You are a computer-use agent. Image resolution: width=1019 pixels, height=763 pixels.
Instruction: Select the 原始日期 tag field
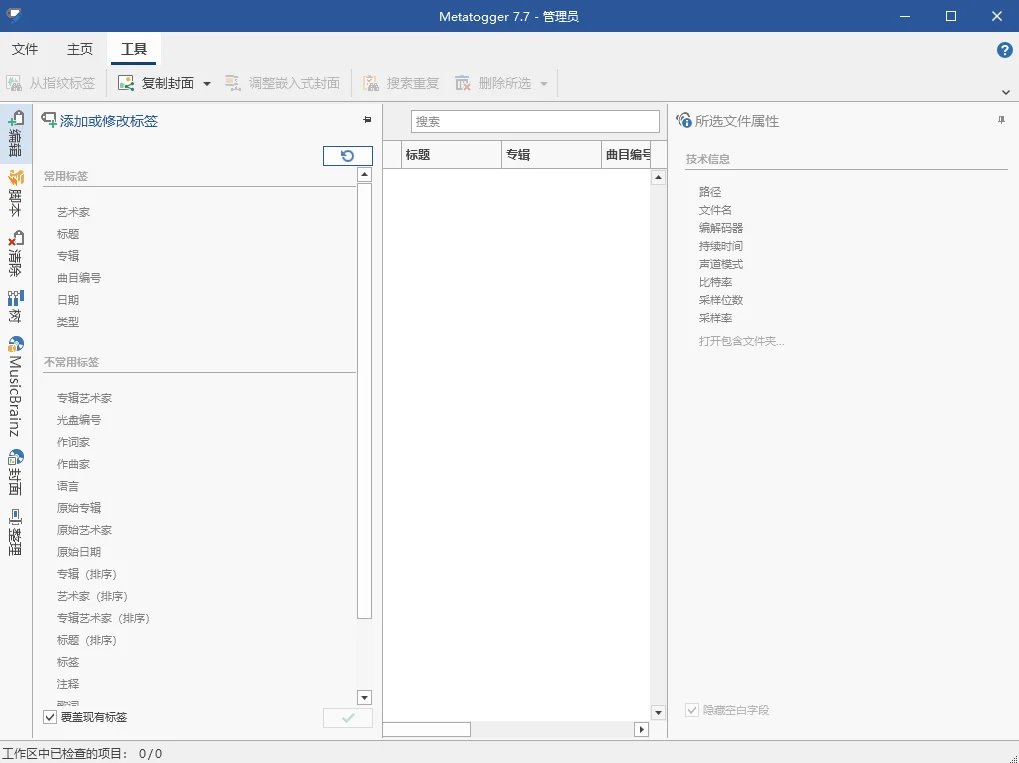pyautogui.click(x=79, y=552)
